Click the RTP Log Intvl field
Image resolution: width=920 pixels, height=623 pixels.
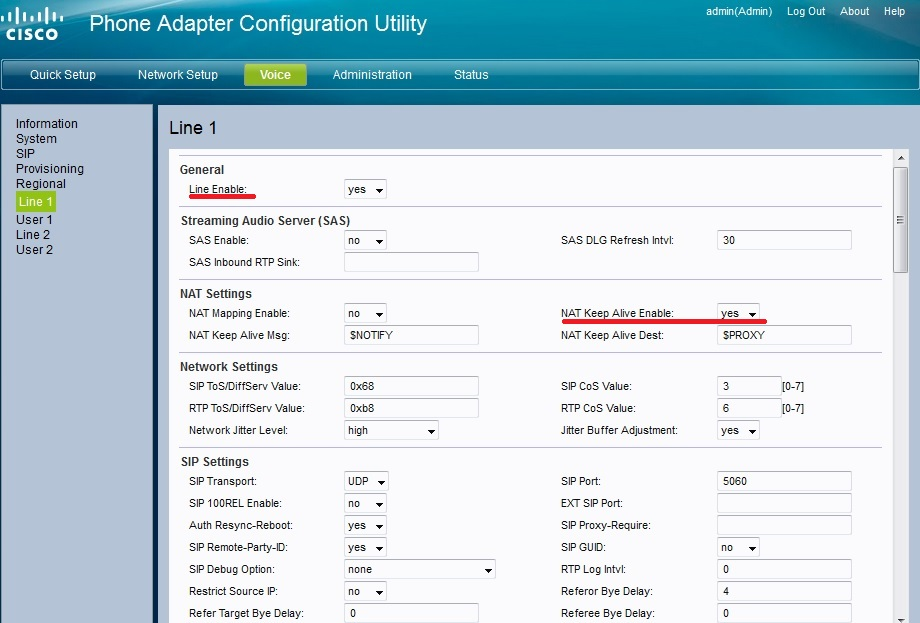tap(784, 570)
